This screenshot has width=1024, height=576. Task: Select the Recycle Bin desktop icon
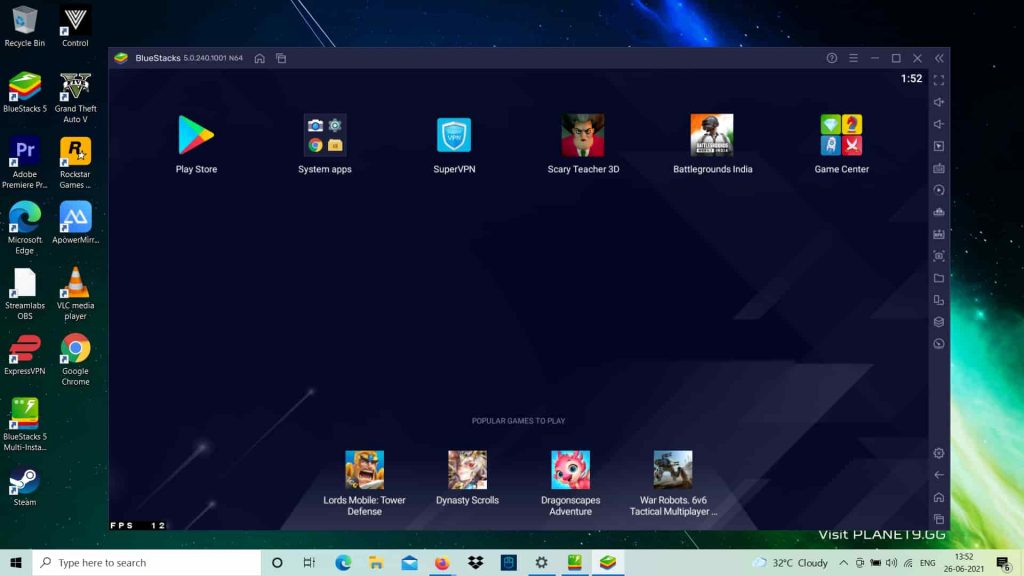tap(25, 26)
